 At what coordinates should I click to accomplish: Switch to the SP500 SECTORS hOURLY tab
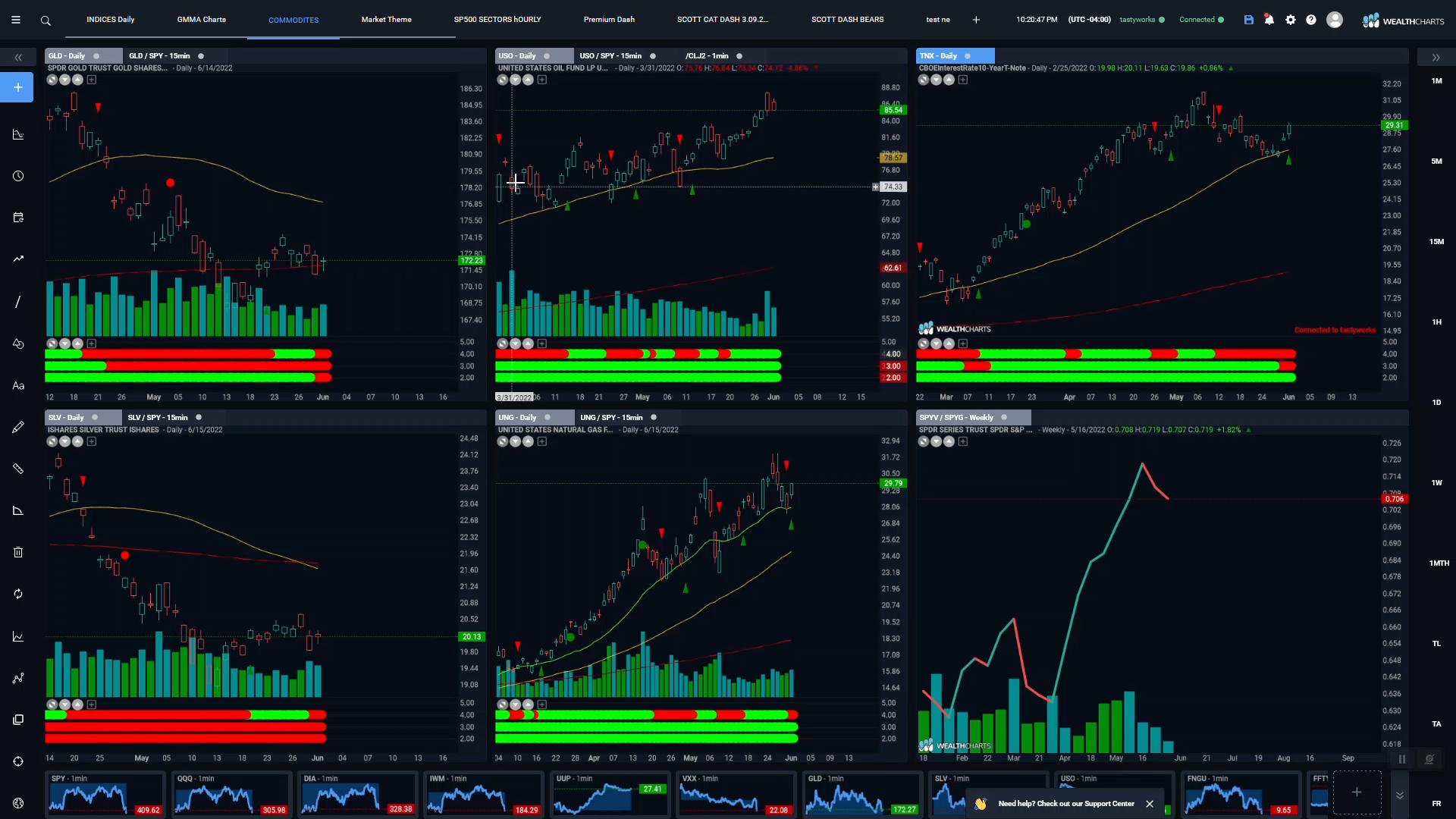[497, 20]
